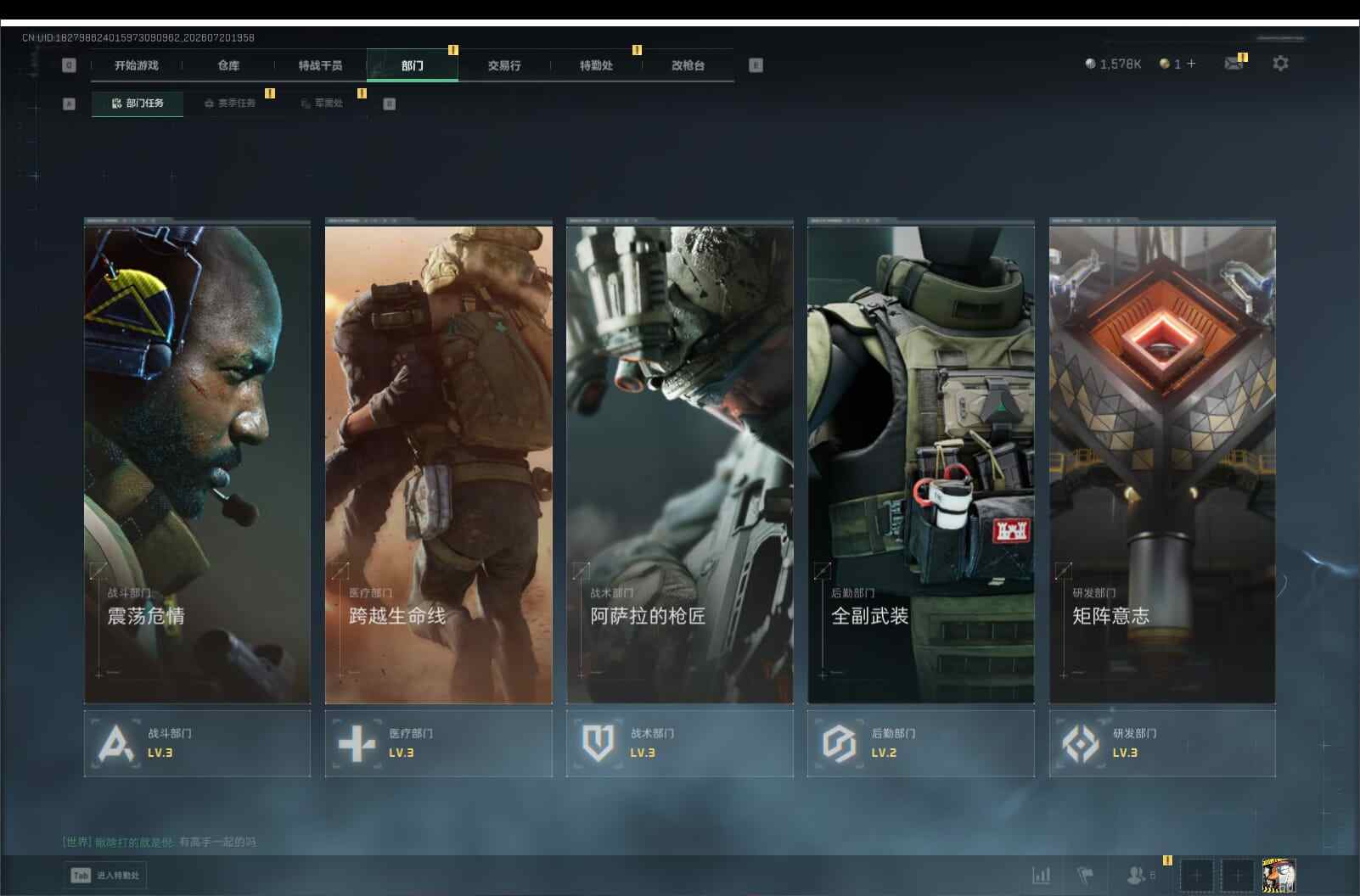Screen dimensions: 1360x896
Task: Open the 震荡危情 department card
Action: pyautogui.click(x=197, y=461)
